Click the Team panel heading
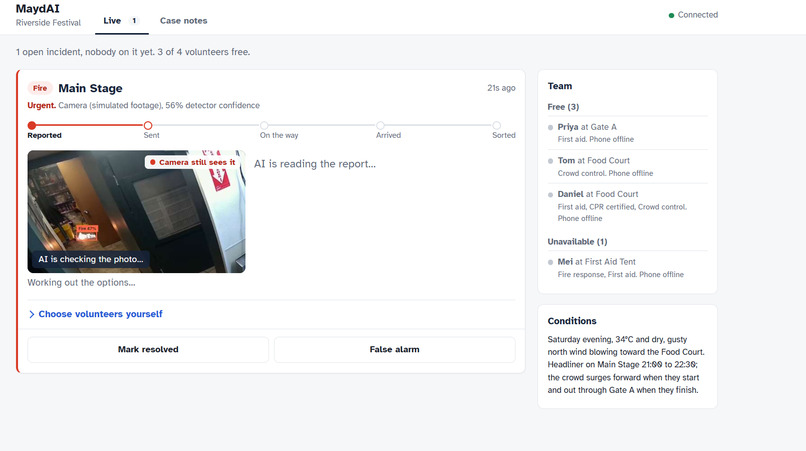 coord(560,86)
